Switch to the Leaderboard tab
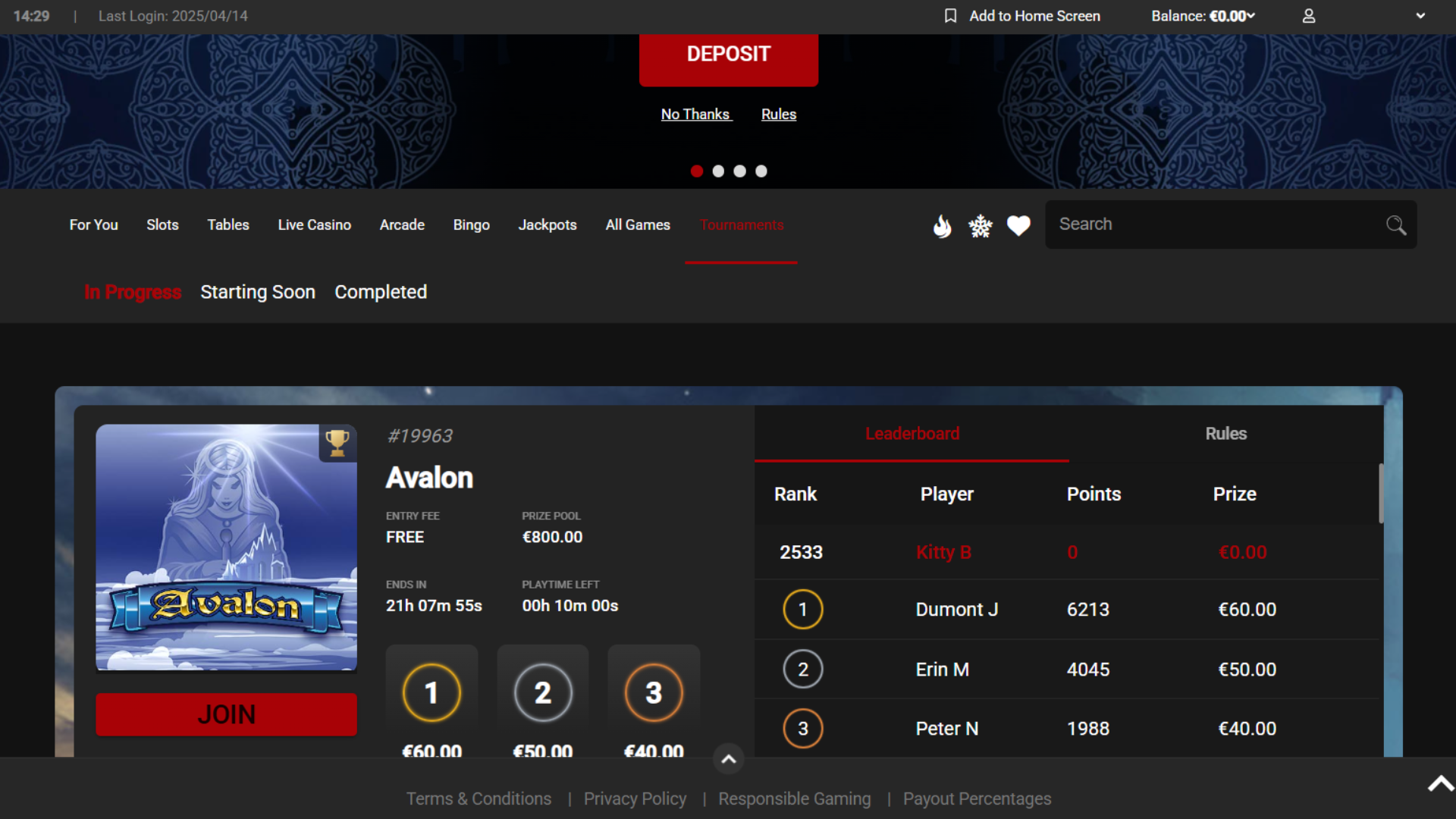The width and height of the screenshot is (1456, 819). pyautogui.click(x=912, y=434)
